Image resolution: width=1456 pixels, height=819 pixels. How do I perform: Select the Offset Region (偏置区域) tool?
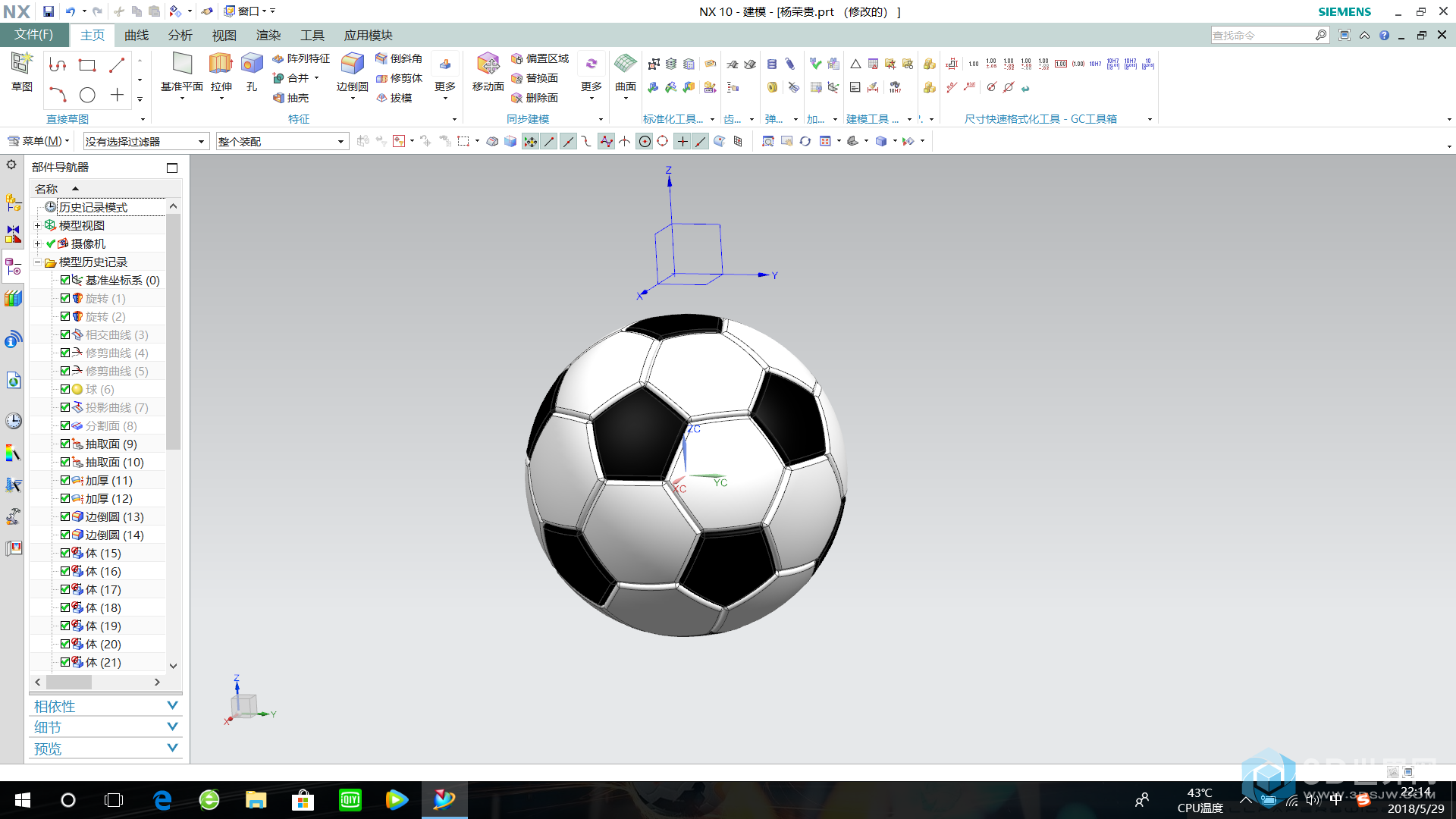coord(539,58)
